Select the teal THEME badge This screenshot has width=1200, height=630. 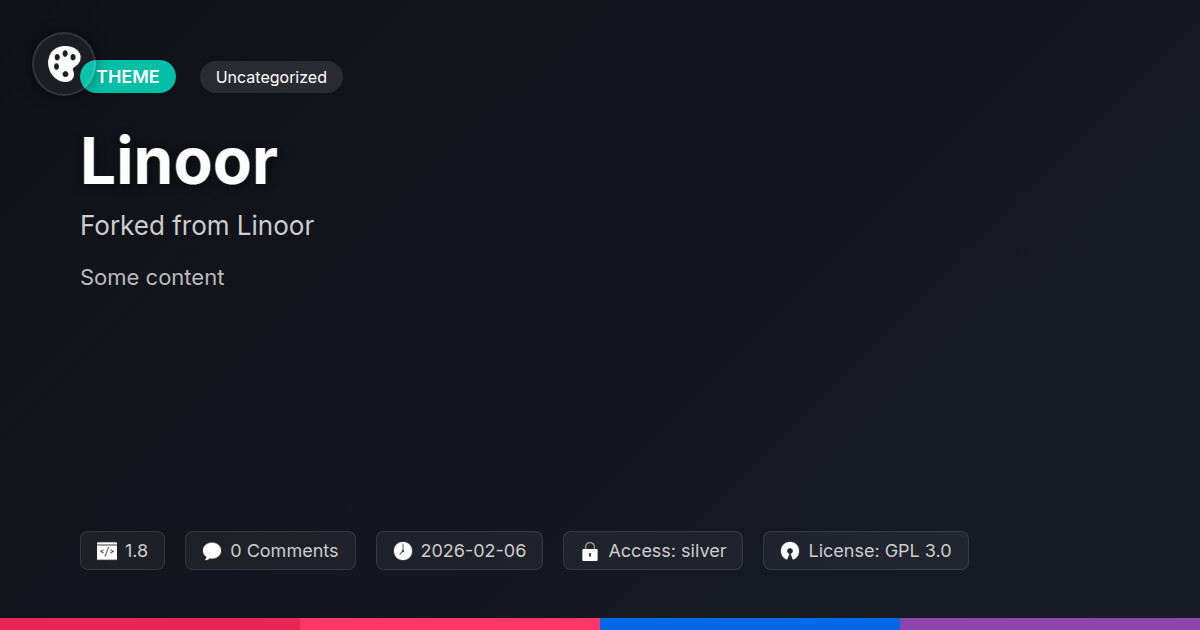[x=128, y=77]
